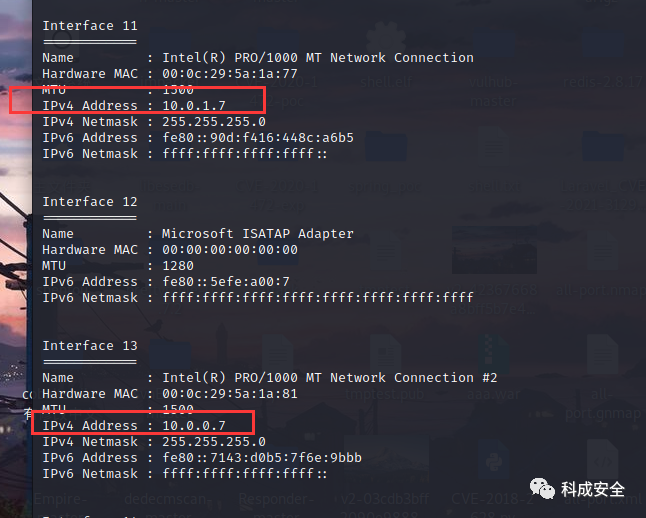Click the MTU value 1280
This screenshot has height=518, width=646.
(x=178, y=265)
